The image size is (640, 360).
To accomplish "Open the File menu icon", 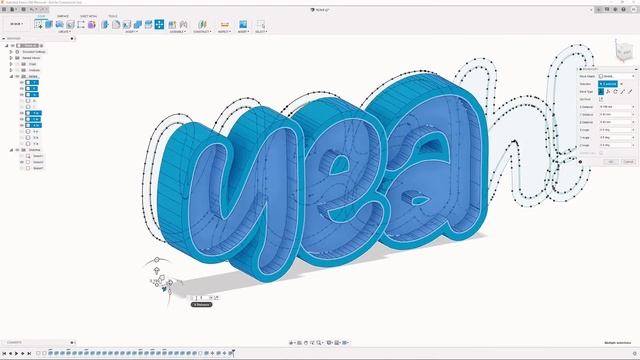I will [x=13, y=9].
